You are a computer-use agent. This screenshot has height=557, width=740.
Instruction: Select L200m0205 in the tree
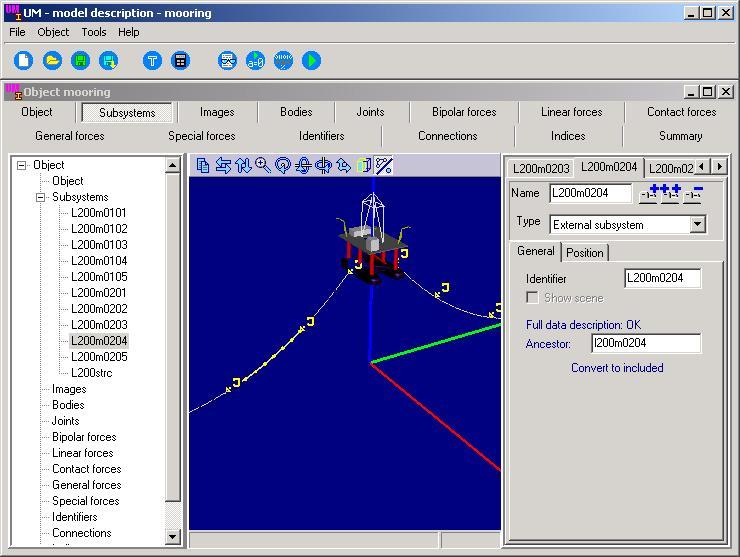[99, 357]
